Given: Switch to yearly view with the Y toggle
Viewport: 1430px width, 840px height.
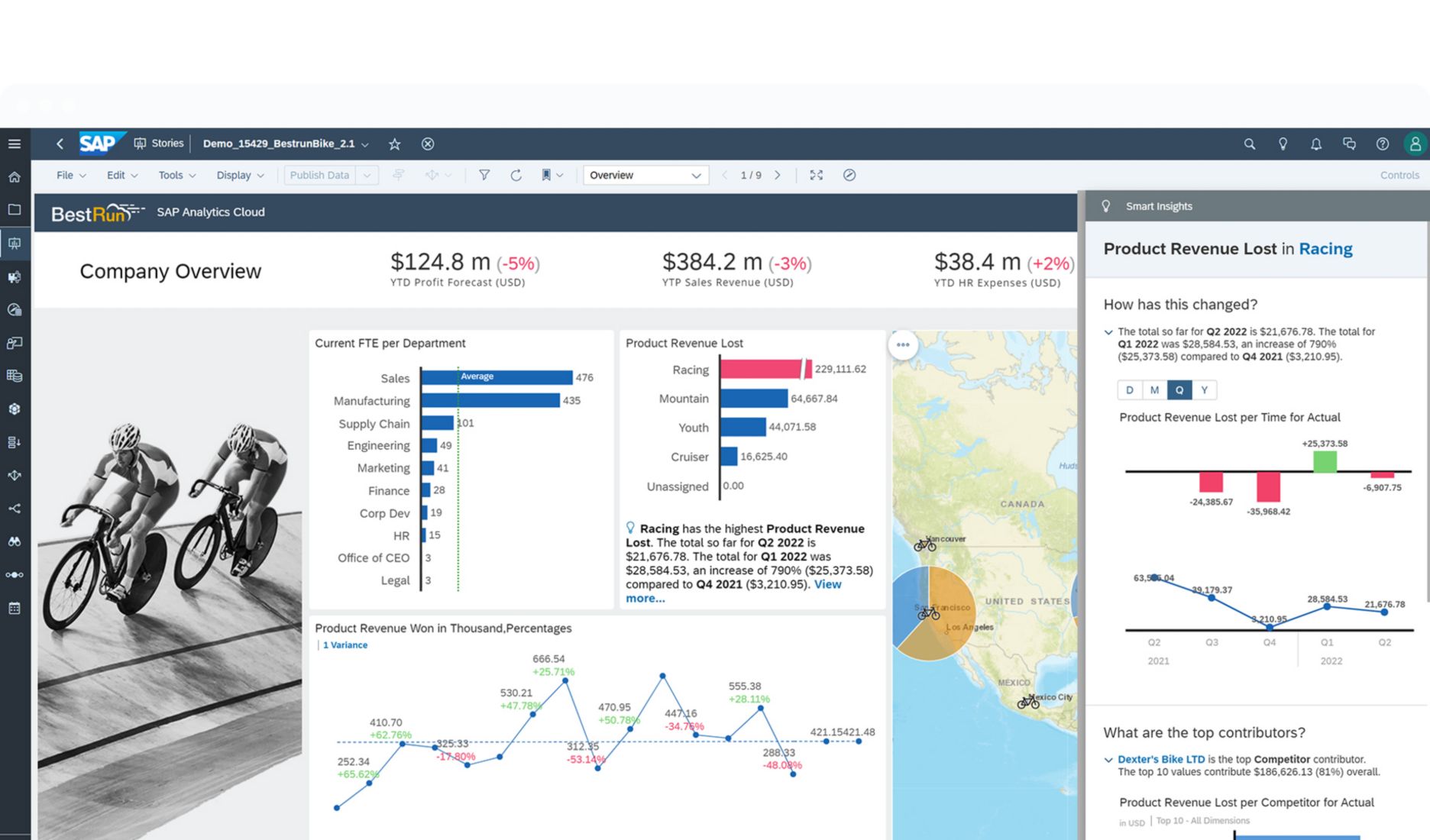Looking at the screenshot, I should (x=1205, y=389).
